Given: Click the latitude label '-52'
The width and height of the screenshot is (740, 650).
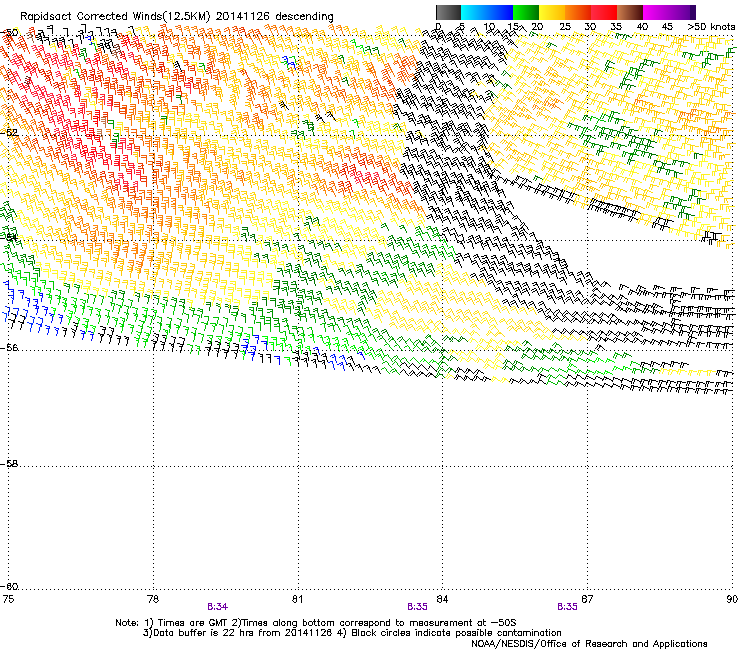Looking at the screenshot, I should [x=9, y=133].
